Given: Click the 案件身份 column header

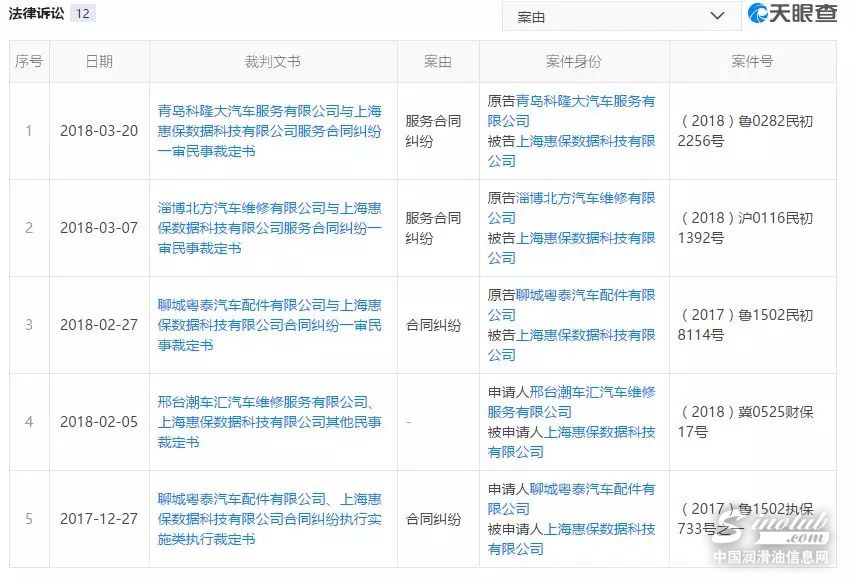Looking at the screenshot, I should coord(574,62).
